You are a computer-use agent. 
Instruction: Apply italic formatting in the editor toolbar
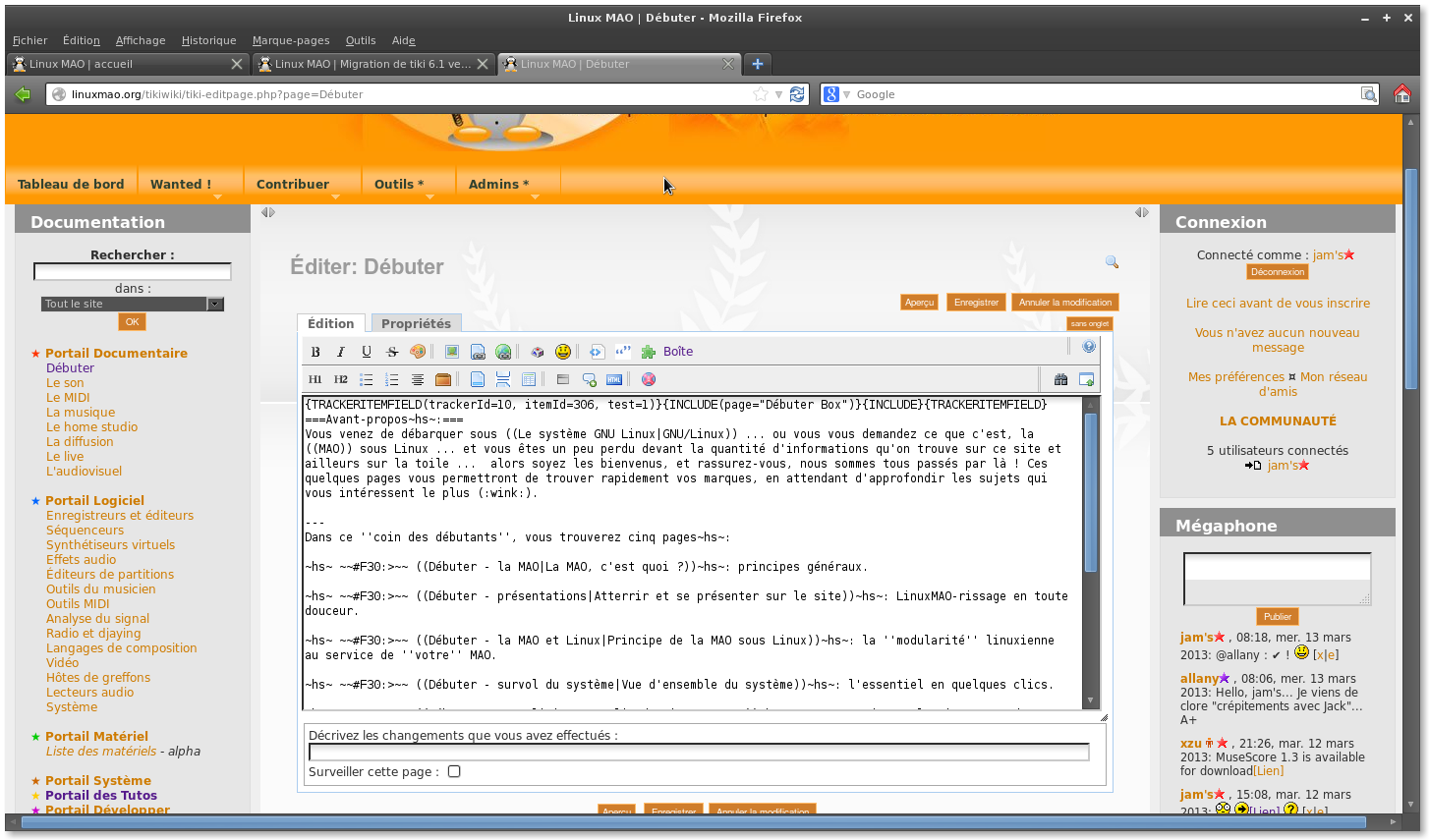pyautogui.click(x=341, y=352)
